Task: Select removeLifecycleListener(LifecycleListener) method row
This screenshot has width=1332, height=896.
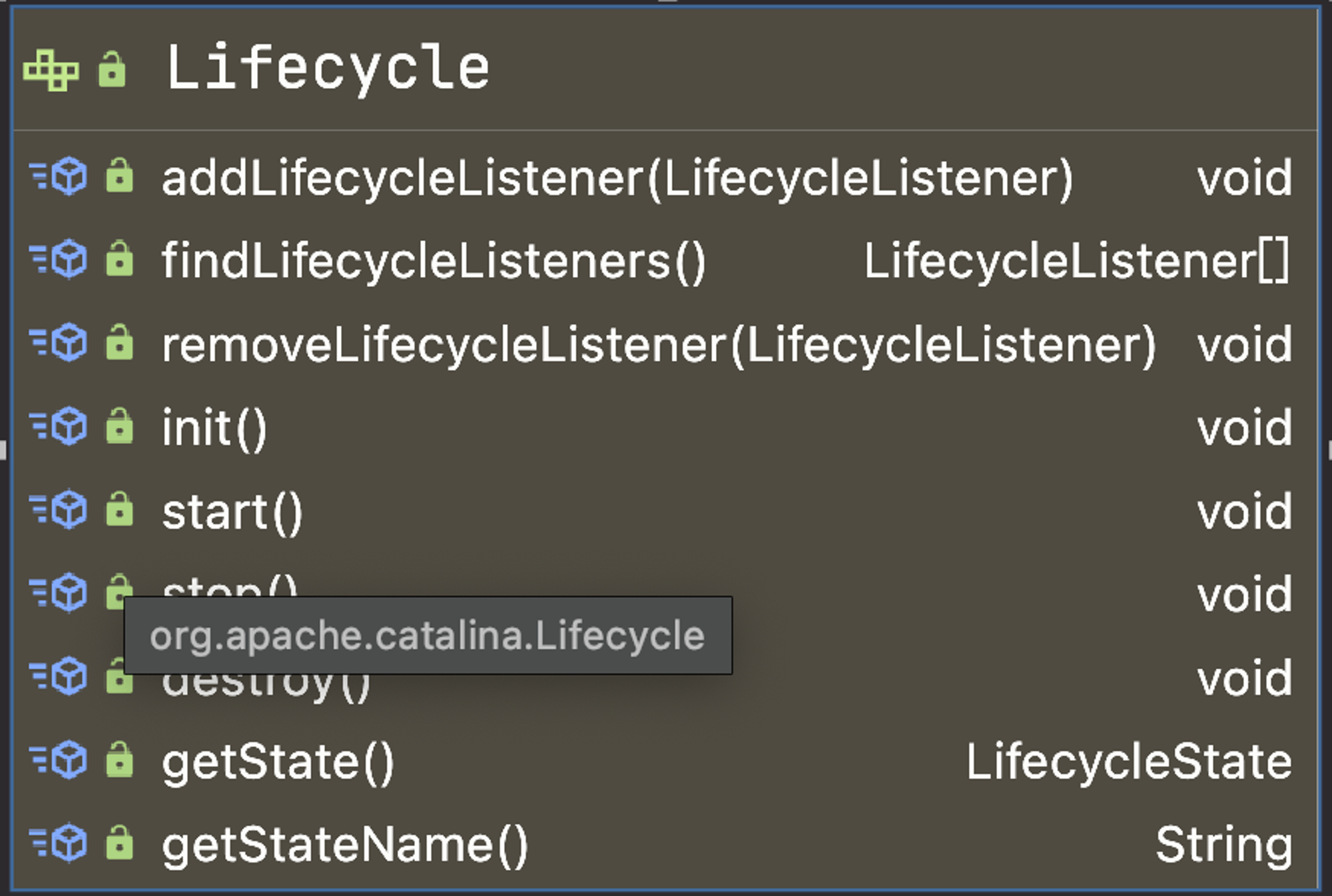Action: tap(665, 344)
